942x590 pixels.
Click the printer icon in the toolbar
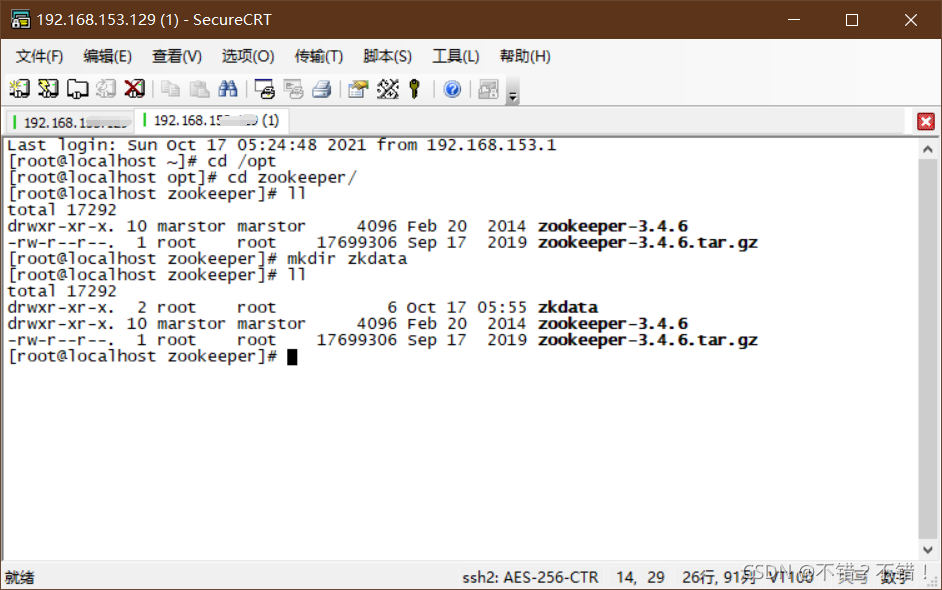[x=322, y=89]
